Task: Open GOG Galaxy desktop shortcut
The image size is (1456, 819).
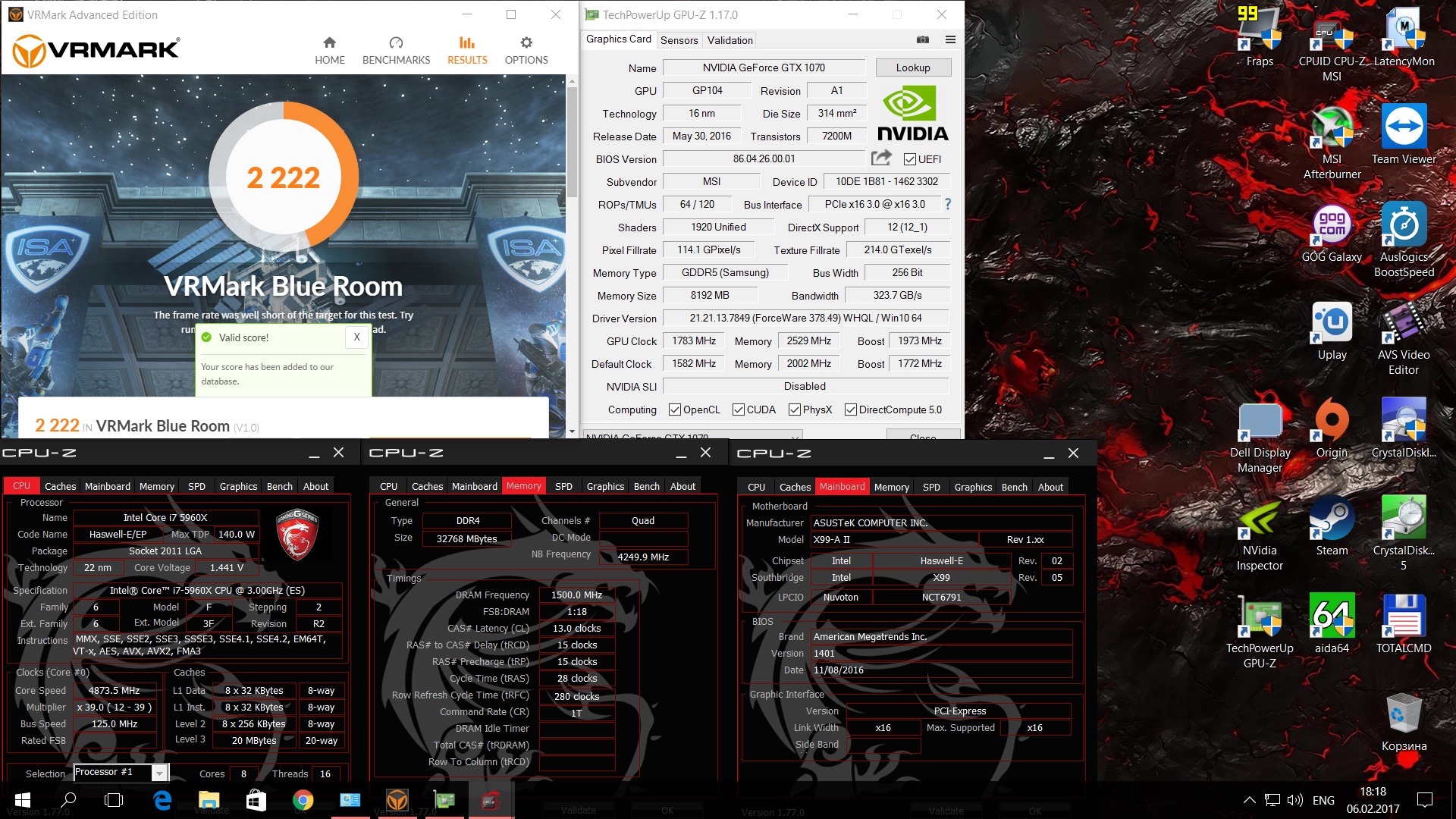Action: point(1332,233)
